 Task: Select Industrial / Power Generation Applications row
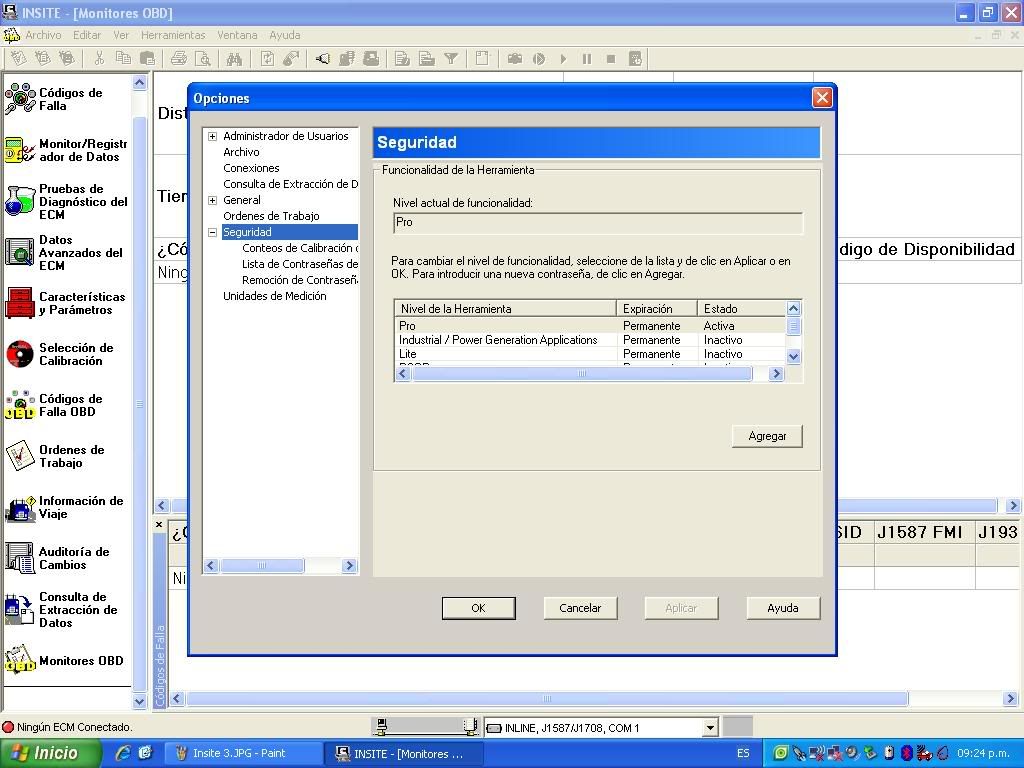(590, 340)
